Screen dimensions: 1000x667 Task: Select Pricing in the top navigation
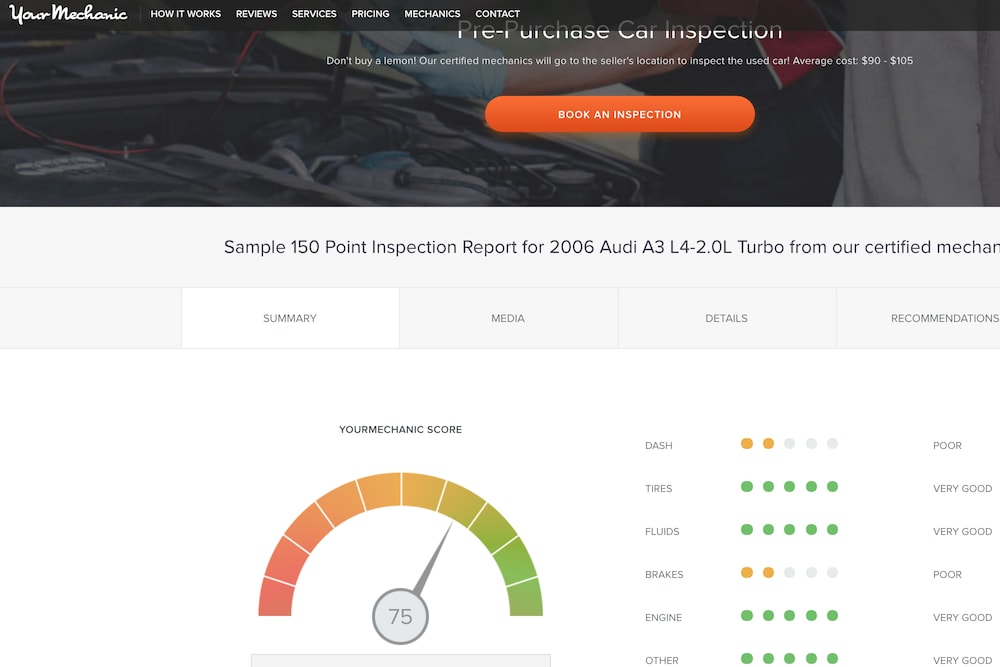(x=371, y=13)
